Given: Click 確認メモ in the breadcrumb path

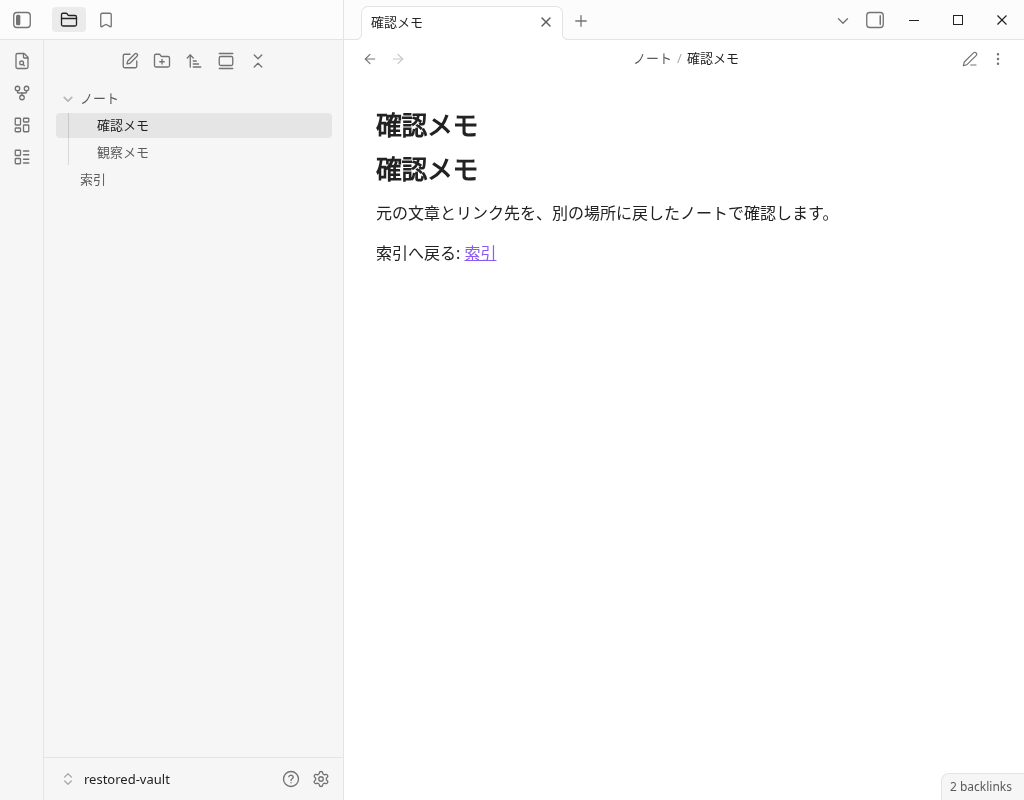Looking at the screenshot, I should pos(712,59).
